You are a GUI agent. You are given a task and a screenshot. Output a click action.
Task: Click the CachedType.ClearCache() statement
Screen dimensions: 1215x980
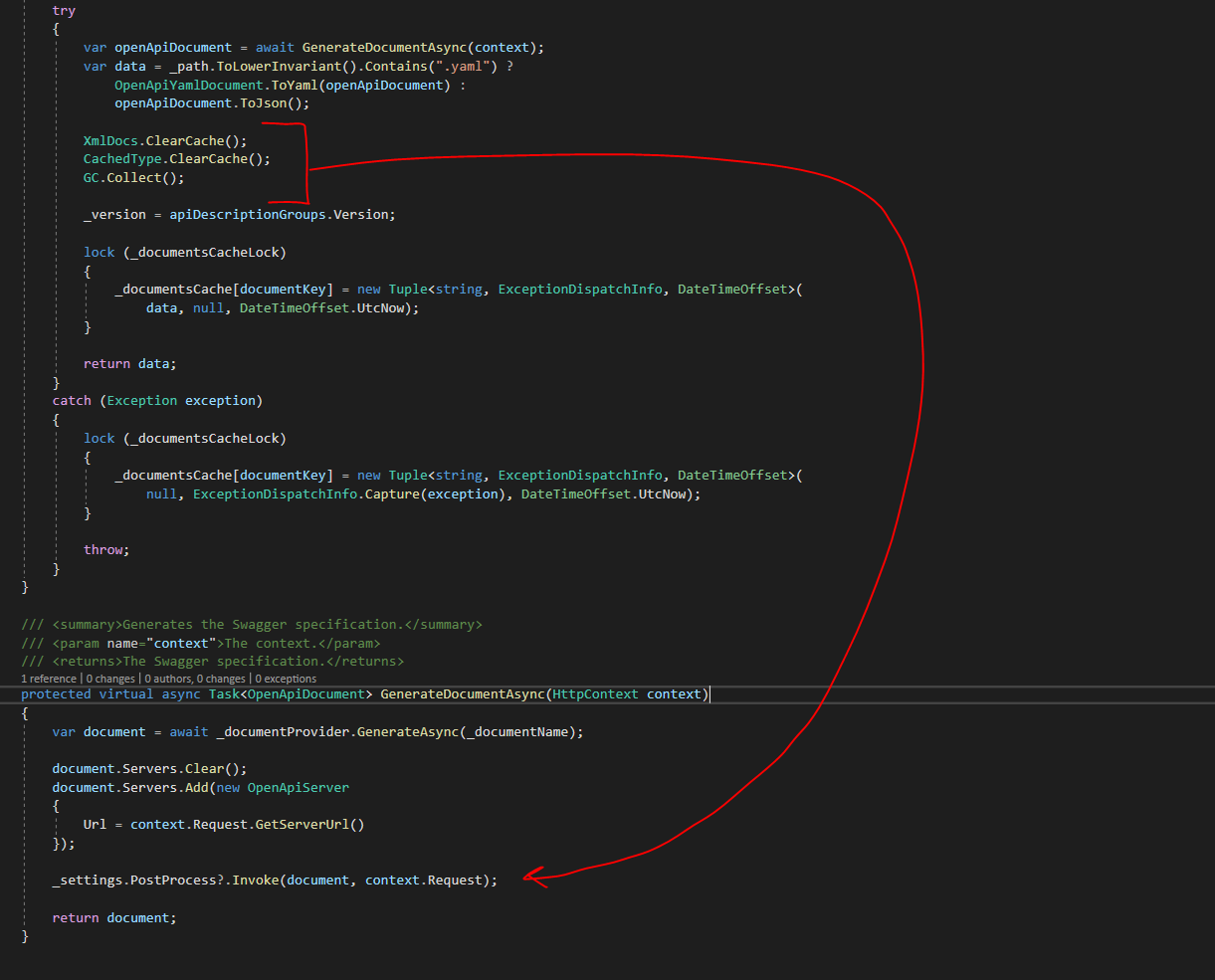coord(174,158)
